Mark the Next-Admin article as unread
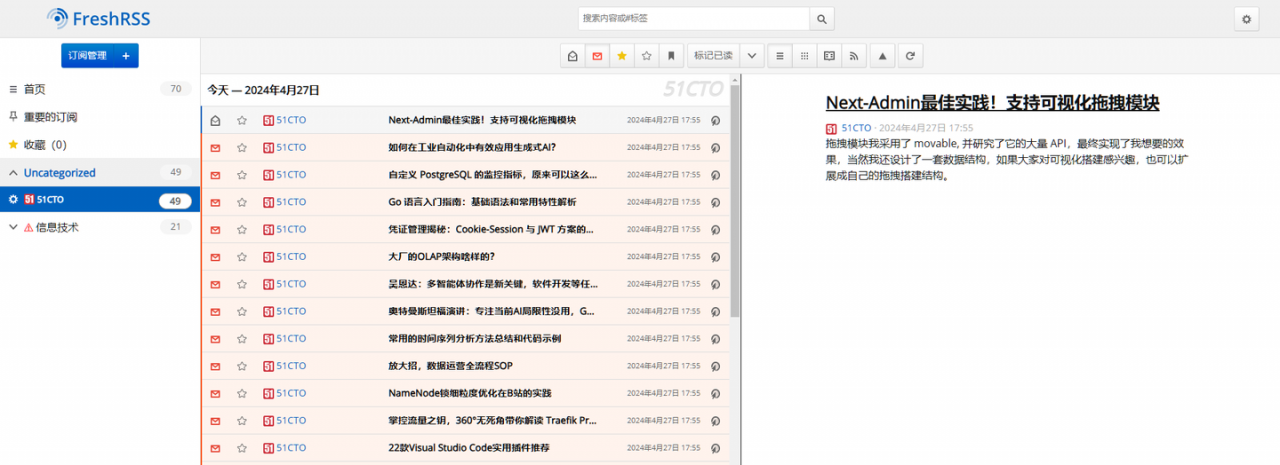 click(215, 120)
